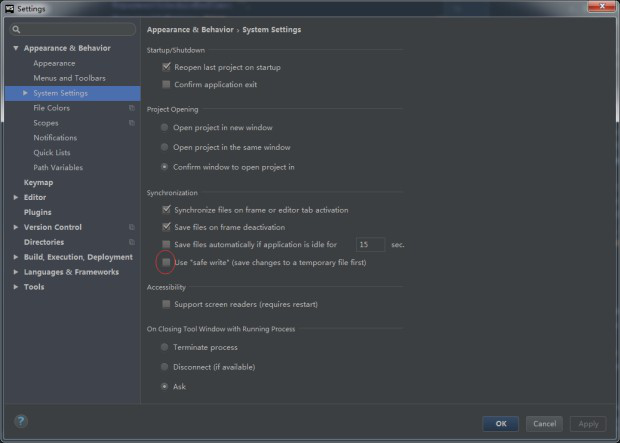620x443 pixels.
Task: Uncheck Save files on frame deactivation
Action: (x=166, y=227)
